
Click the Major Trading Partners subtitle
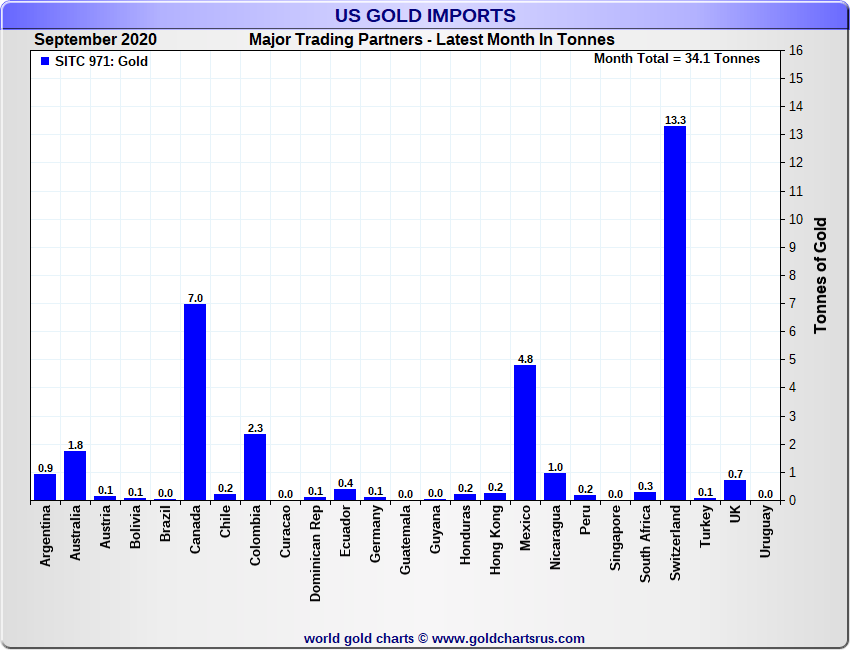tap(431, 40)
